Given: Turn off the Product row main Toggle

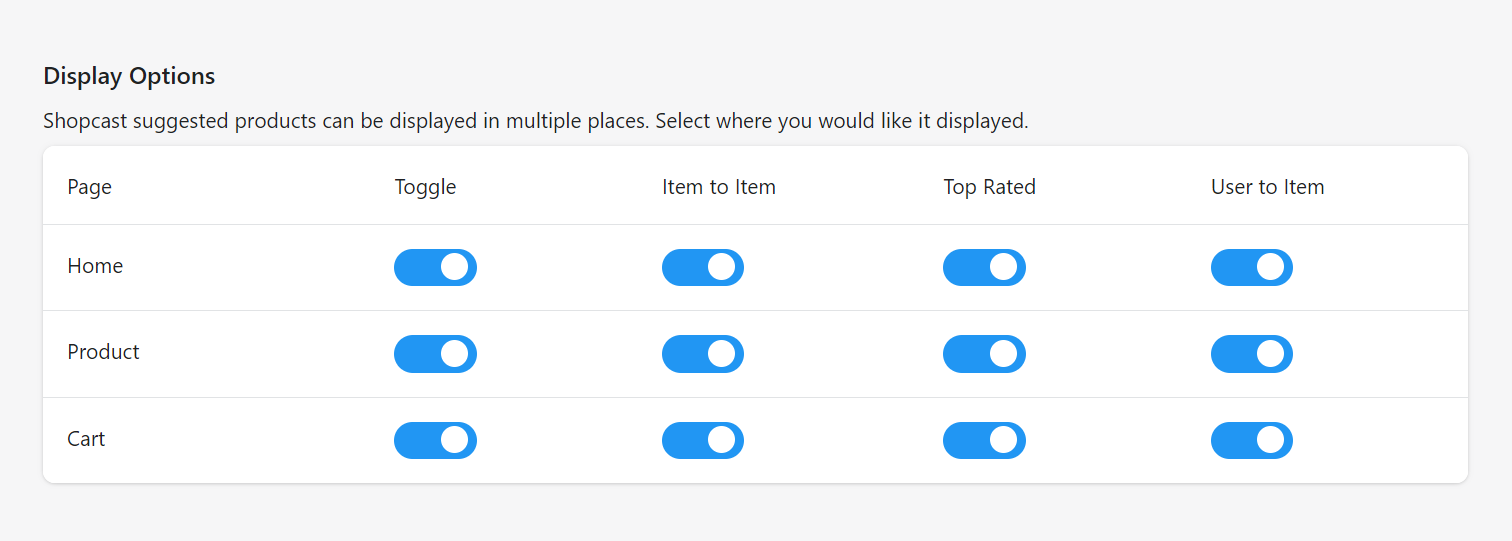Looking at the screenshot, I should pyautogui.click(x=435, y=354).
